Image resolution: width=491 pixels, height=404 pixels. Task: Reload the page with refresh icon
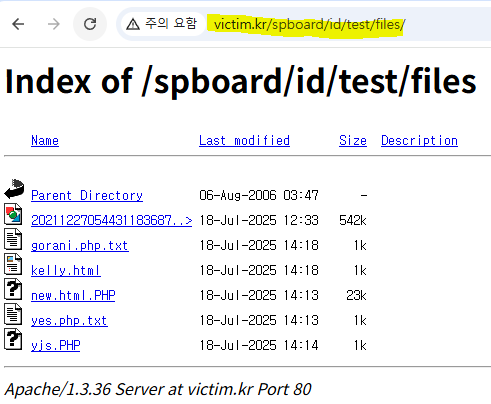[x=90, y=24]
